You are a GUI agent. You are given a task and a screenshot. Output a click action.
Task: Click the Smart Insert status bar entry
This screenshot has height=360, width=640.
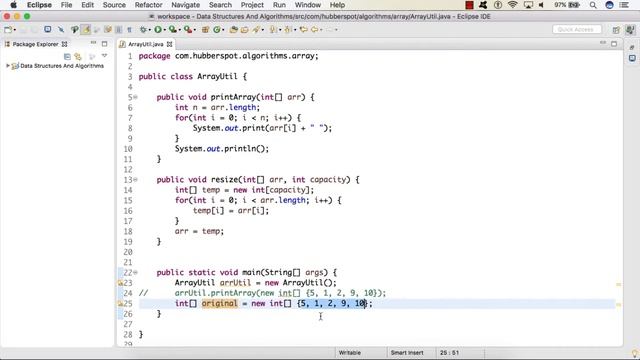pyautogui.click(x=407, y=353)
